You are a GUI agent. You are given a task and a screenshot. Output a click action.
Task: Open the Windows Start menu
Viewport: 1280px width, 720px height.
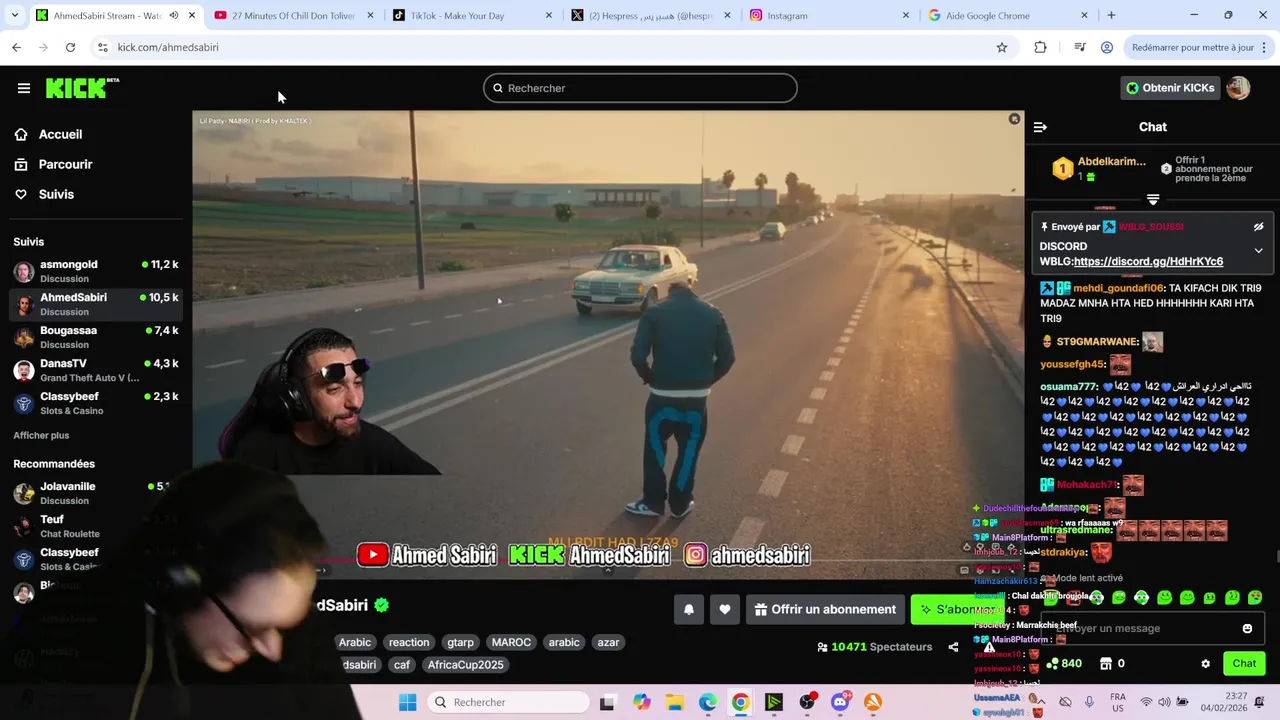point(408,702)
